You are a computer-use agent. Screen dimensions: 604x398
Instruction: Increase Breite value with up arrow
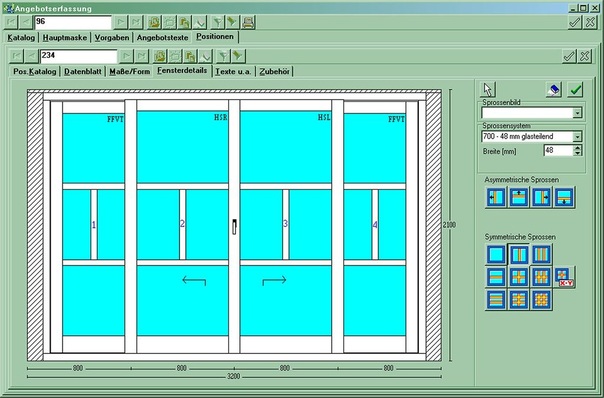(577, 148)
